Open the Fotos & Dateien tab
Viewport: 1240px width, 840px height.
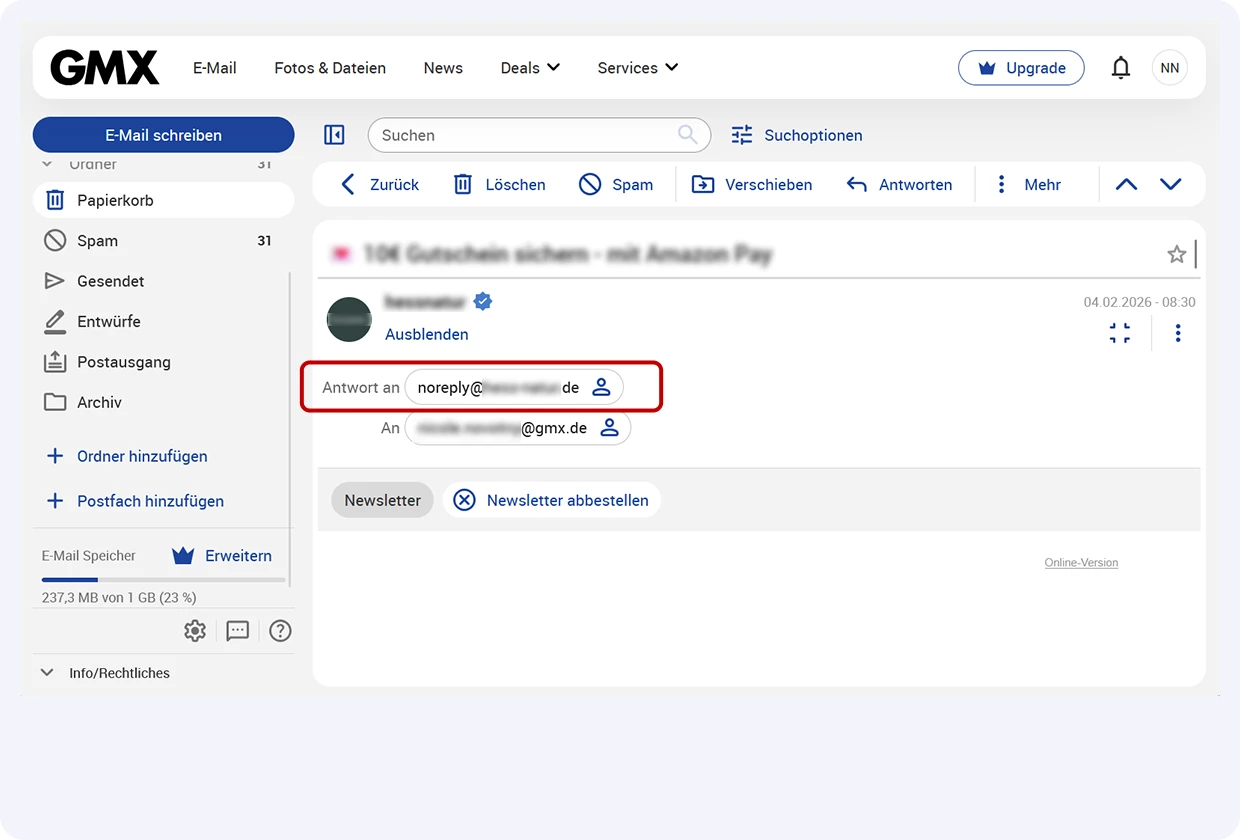point(330,68)
